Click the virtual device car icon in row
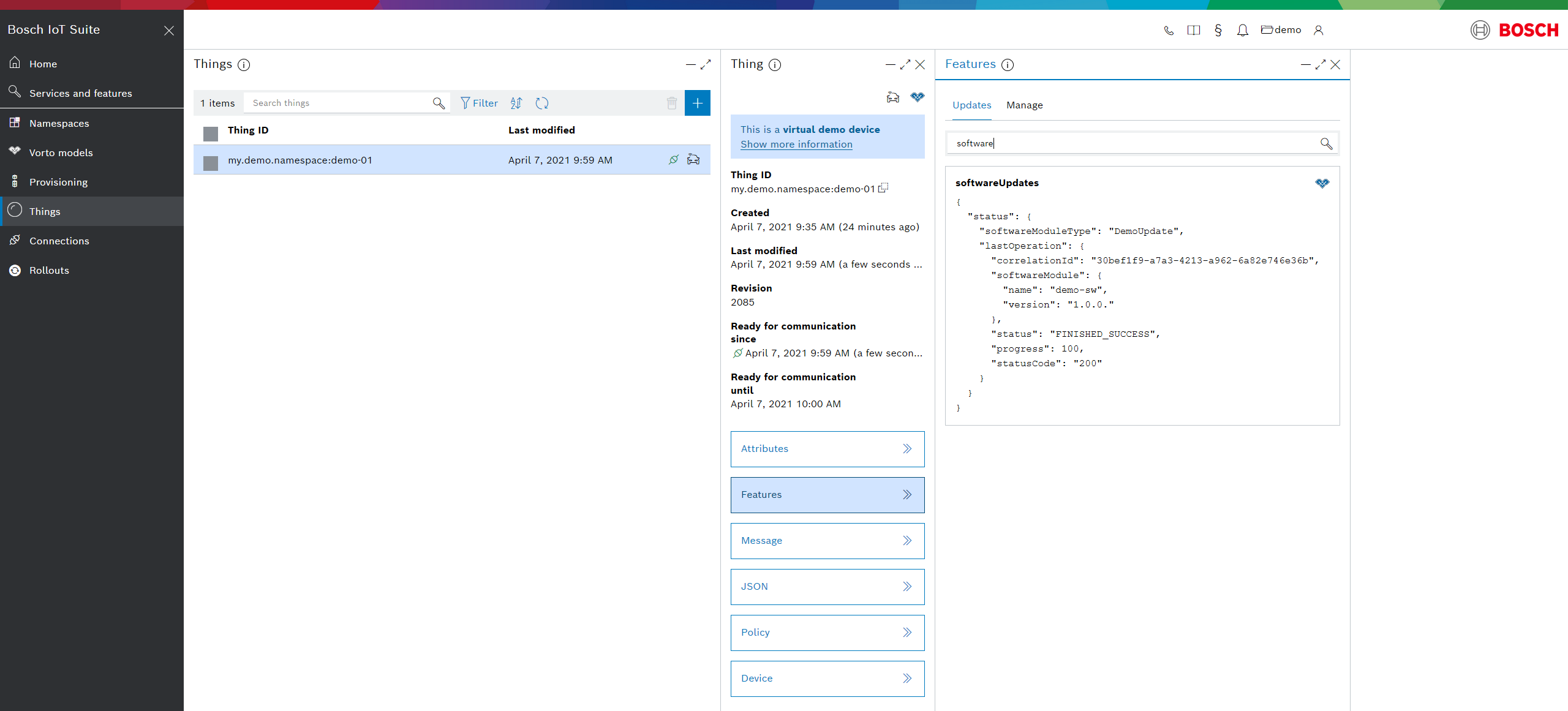 pyautogui.click(x=693, y=160)
